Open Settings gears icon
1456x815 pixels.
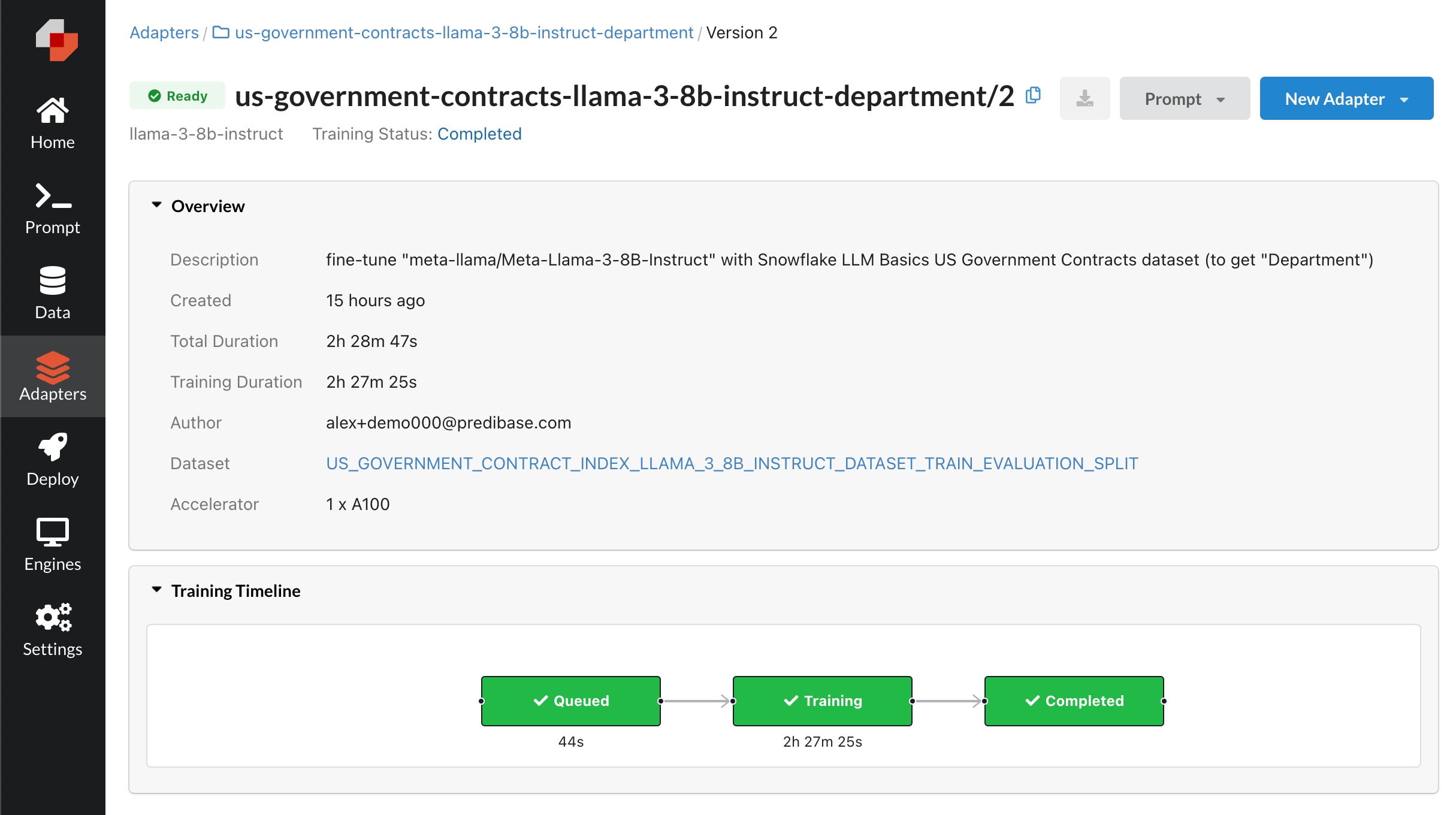point(53,630)
